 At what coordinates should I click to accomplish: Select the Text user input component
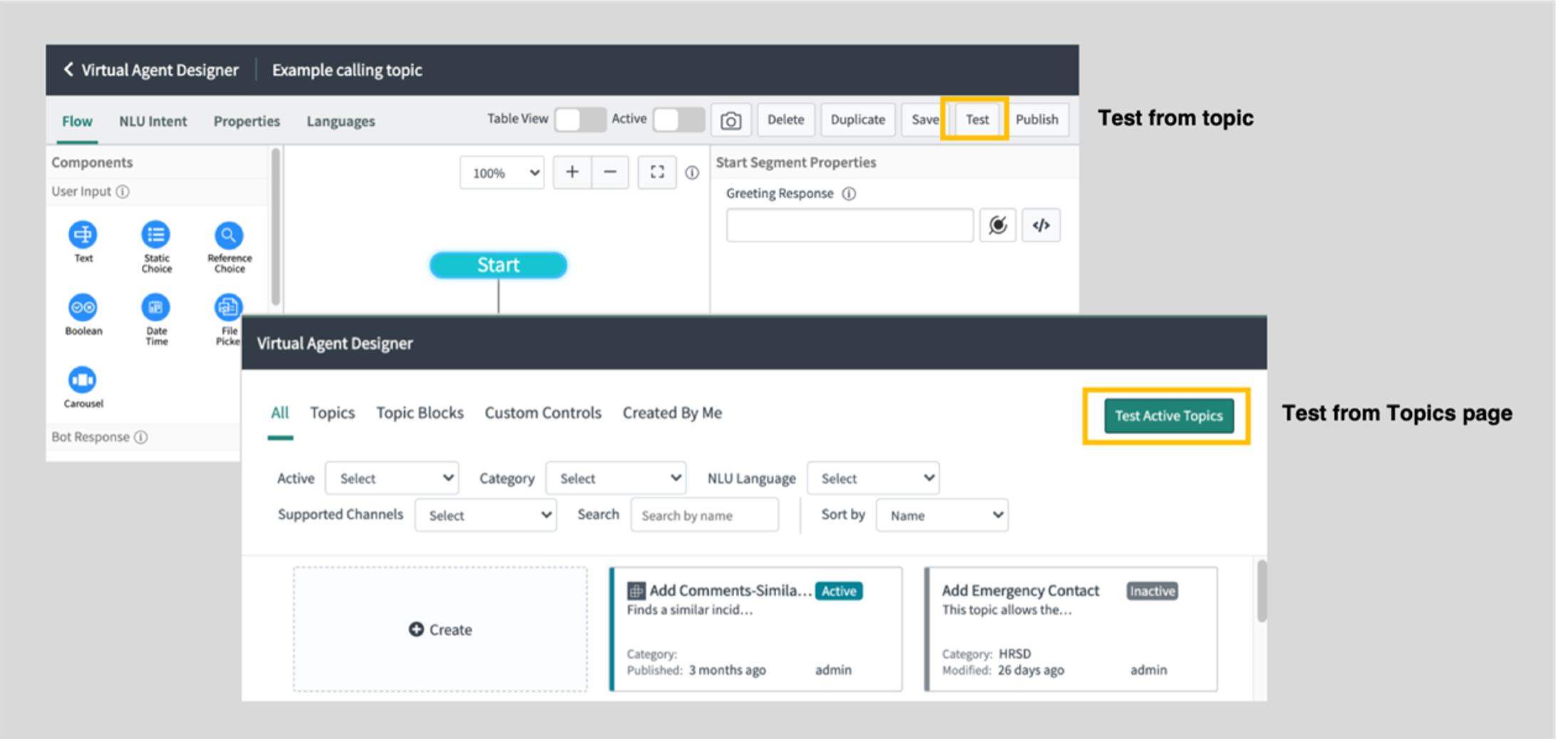[x=83, y=235]
